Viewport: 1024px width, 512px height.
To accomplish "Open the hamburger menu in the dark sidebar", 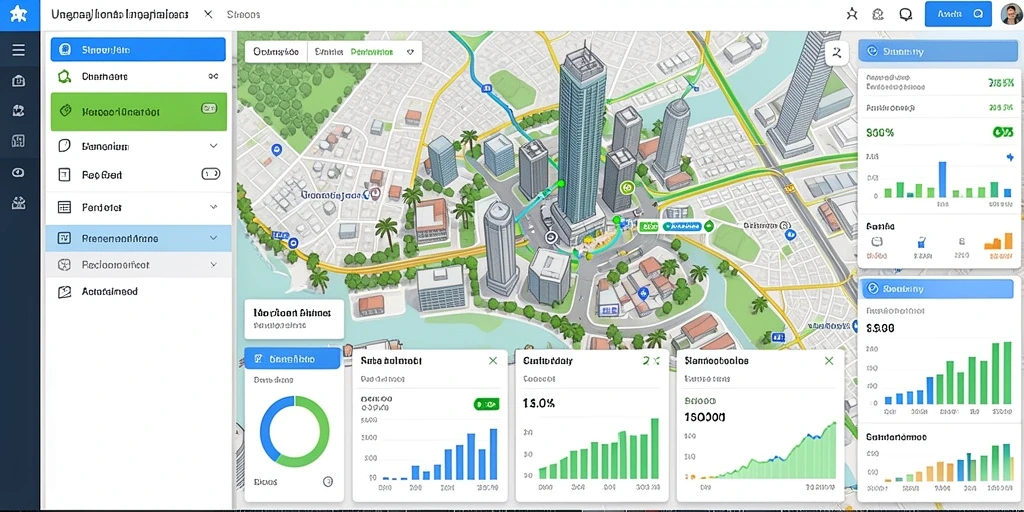I will click(x=18, y=50).
